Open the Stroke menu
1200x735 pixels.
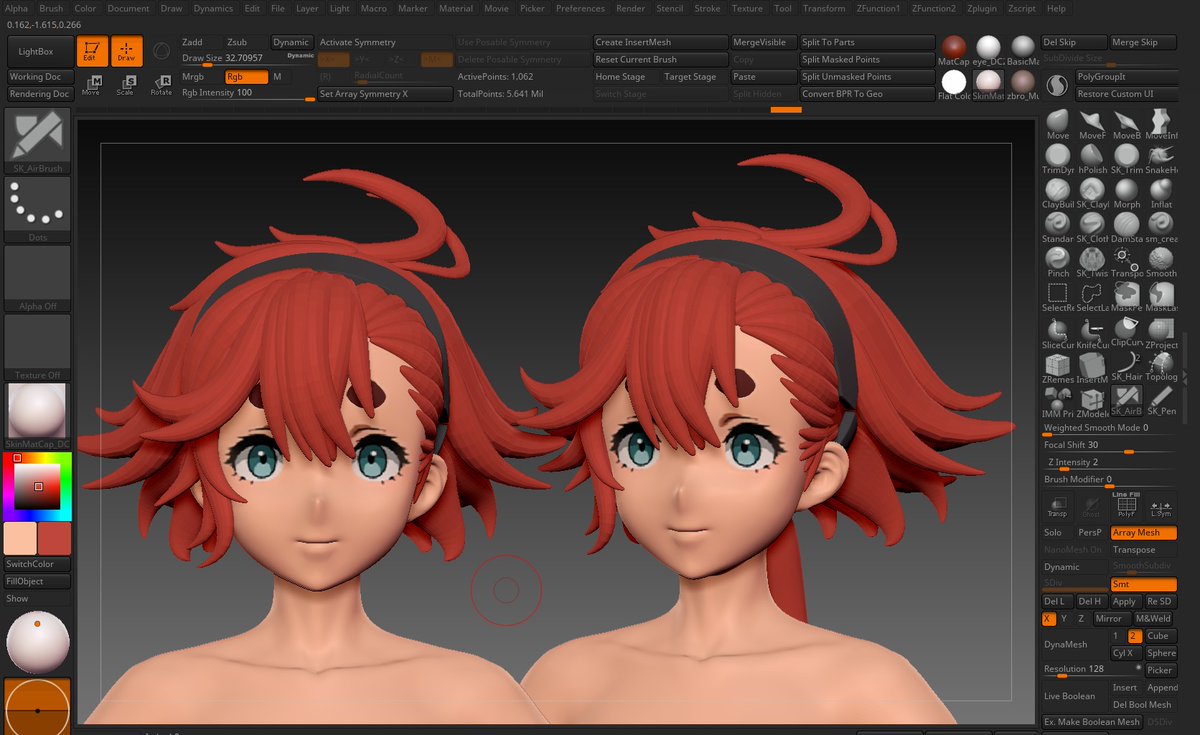(707, 8)
